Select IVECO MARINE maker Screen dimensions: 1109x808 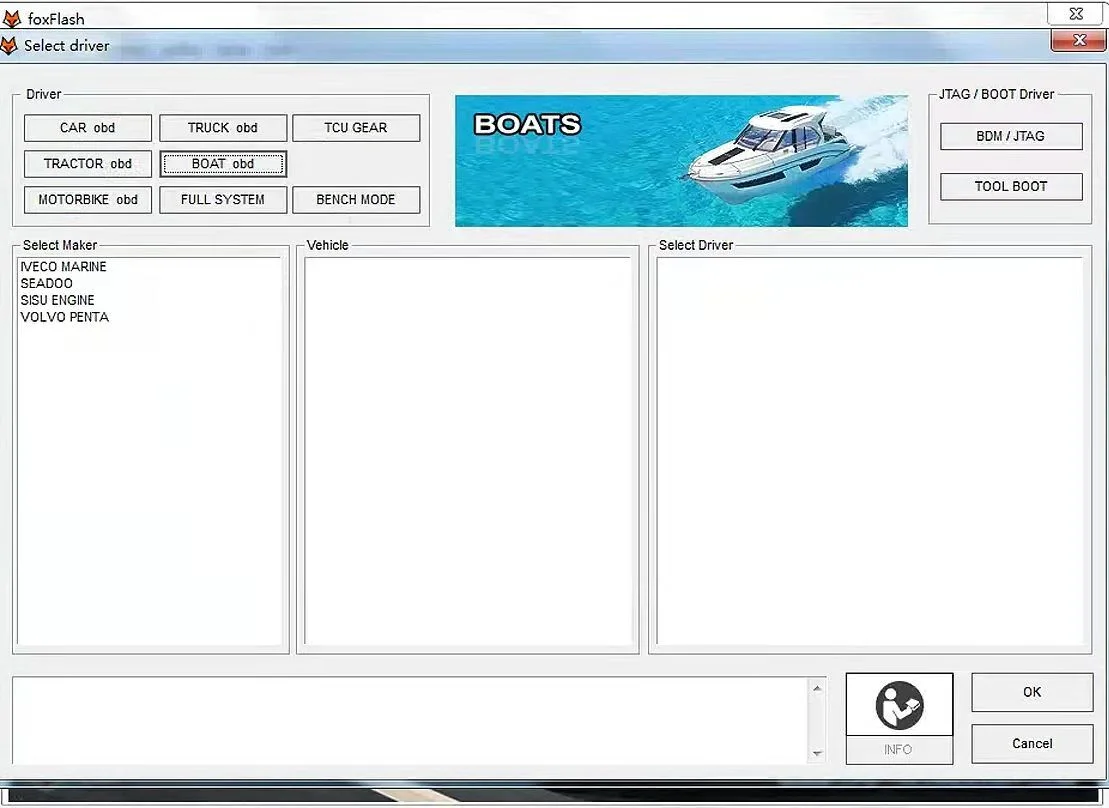click(x=64, y=267)
